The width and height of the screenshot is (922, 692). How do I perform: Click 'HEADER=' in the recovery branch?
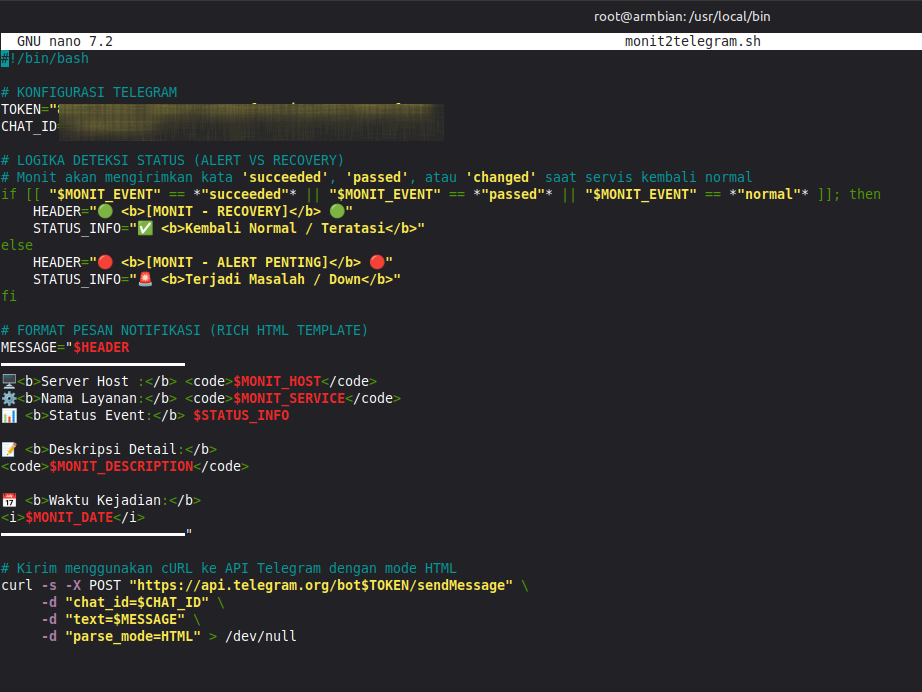61,211
